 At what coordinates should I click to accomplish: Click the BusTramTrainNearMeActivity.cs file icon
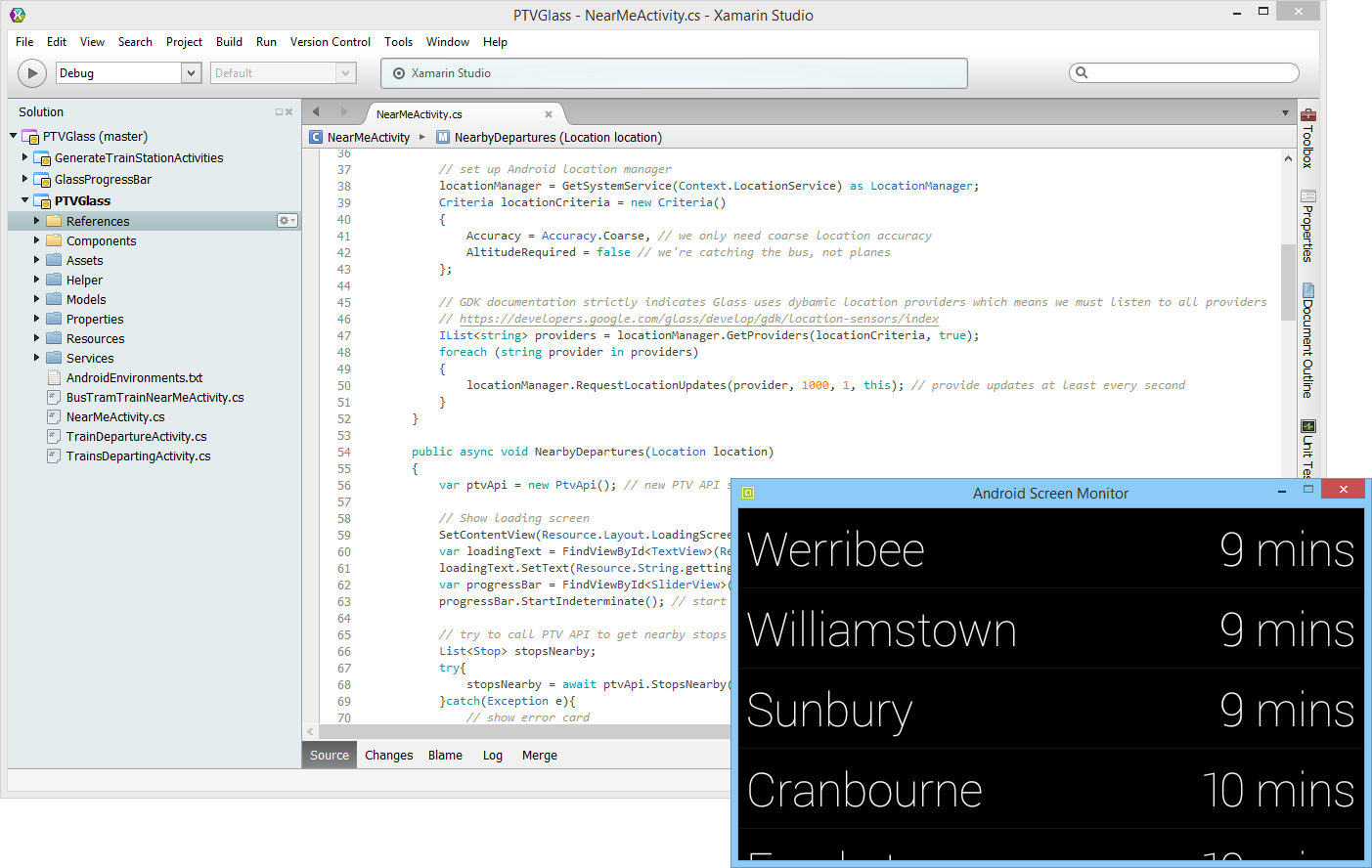click(x=54, y=397)
